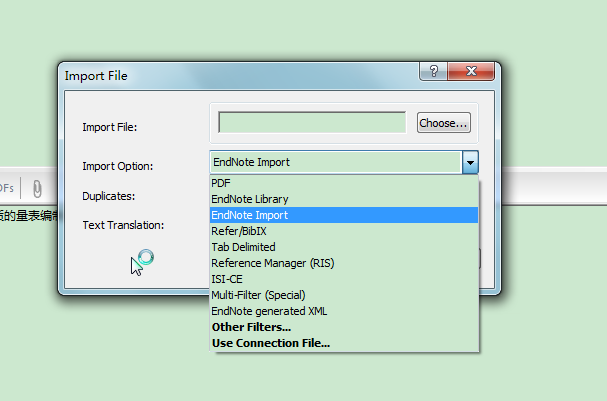Select EndNote Library option

click(344, 199)
